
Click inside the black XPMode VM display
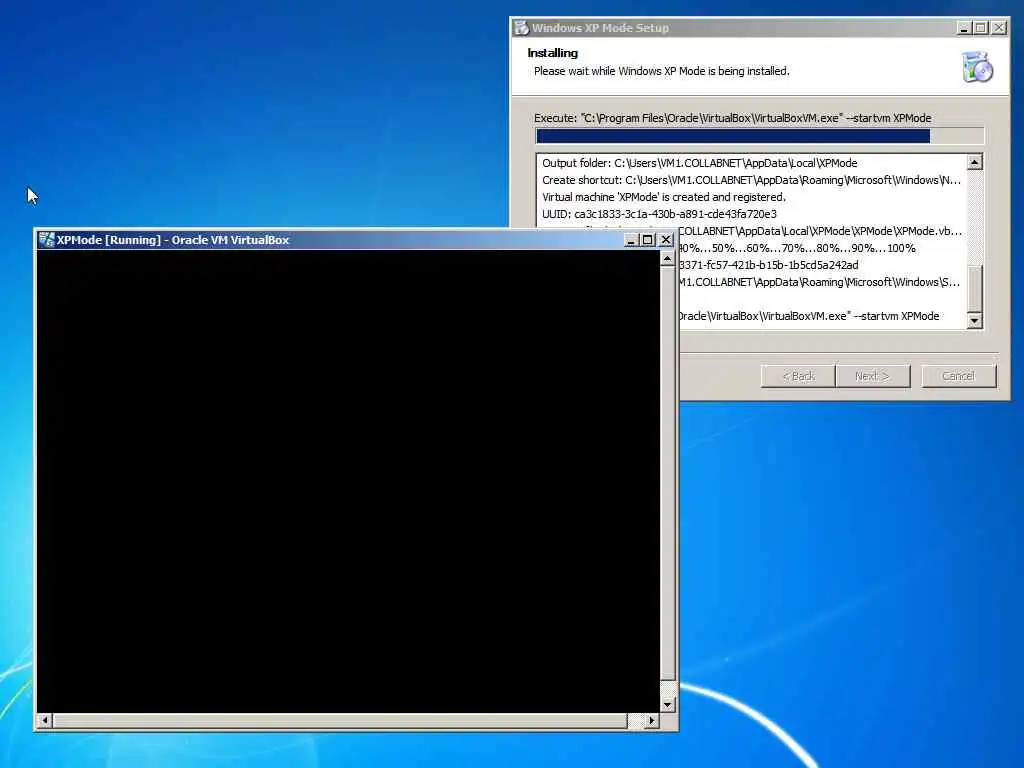pyautogui.click(x=348, y=481)
